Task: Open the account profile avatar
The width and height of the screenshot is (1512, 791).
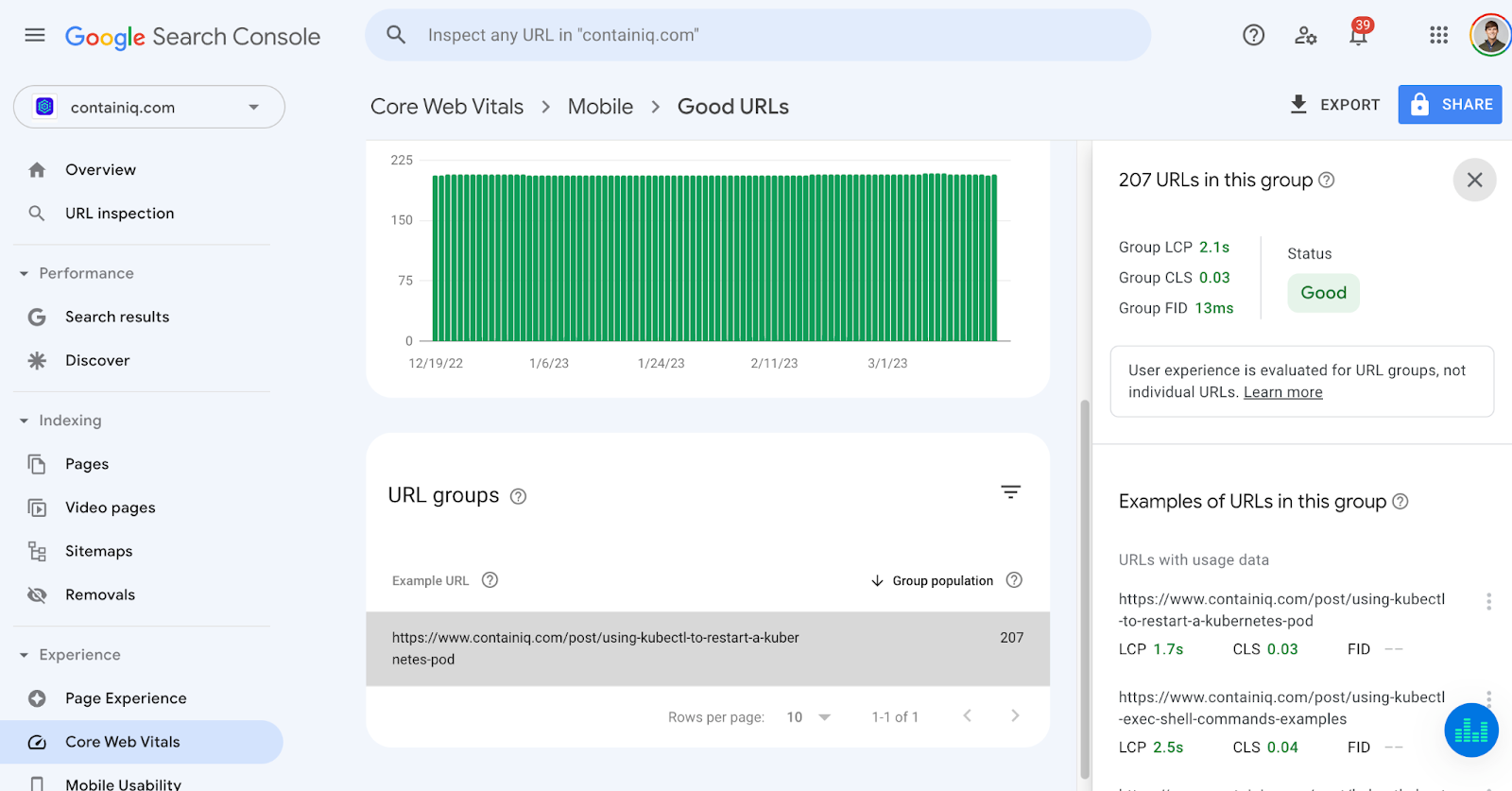Action: 1490,36
